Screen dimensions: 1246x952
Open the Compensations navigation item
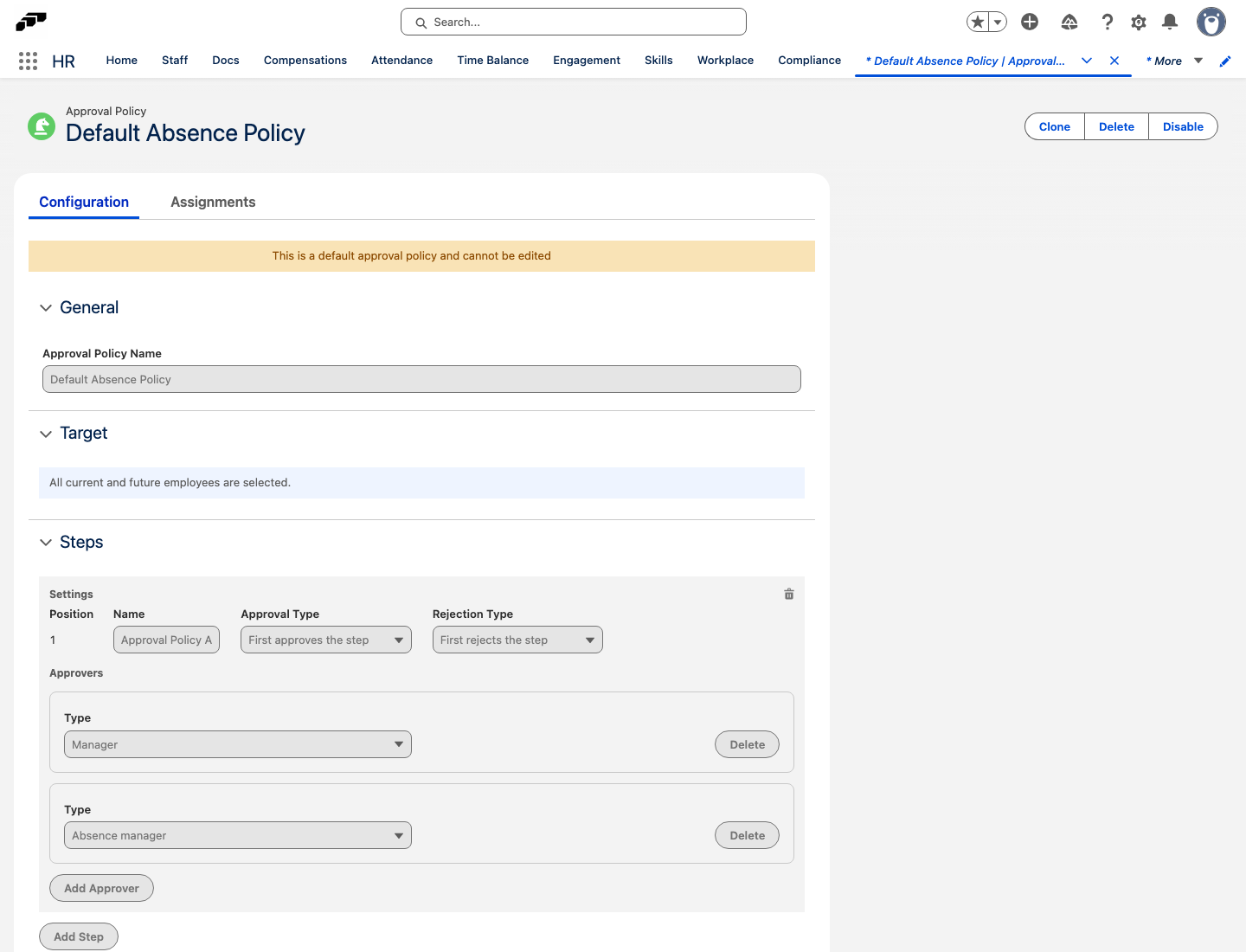305,61
